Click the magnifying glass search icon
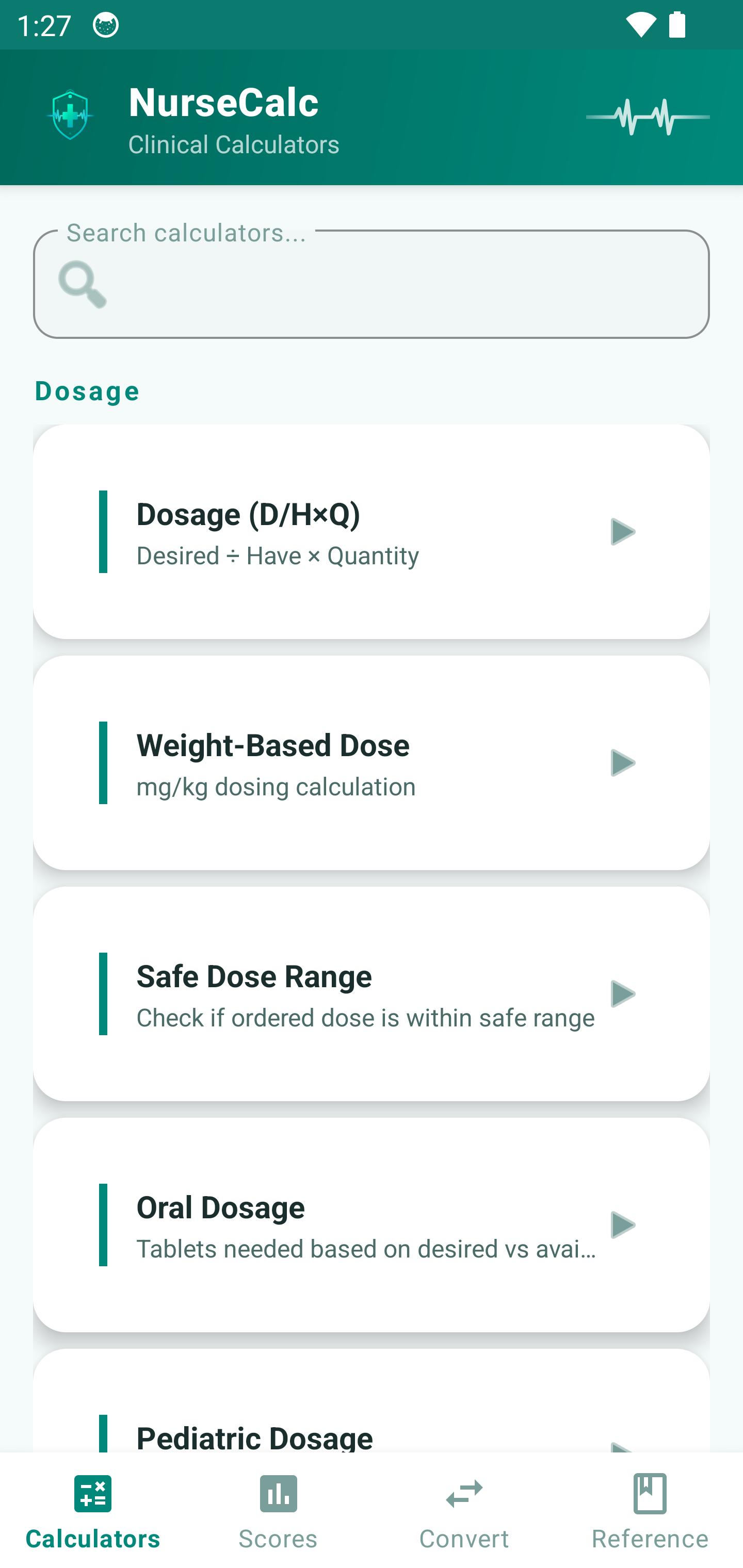The width and height of the screenshot is (743, 1568). pyautogui.click(x=82, y=284)
